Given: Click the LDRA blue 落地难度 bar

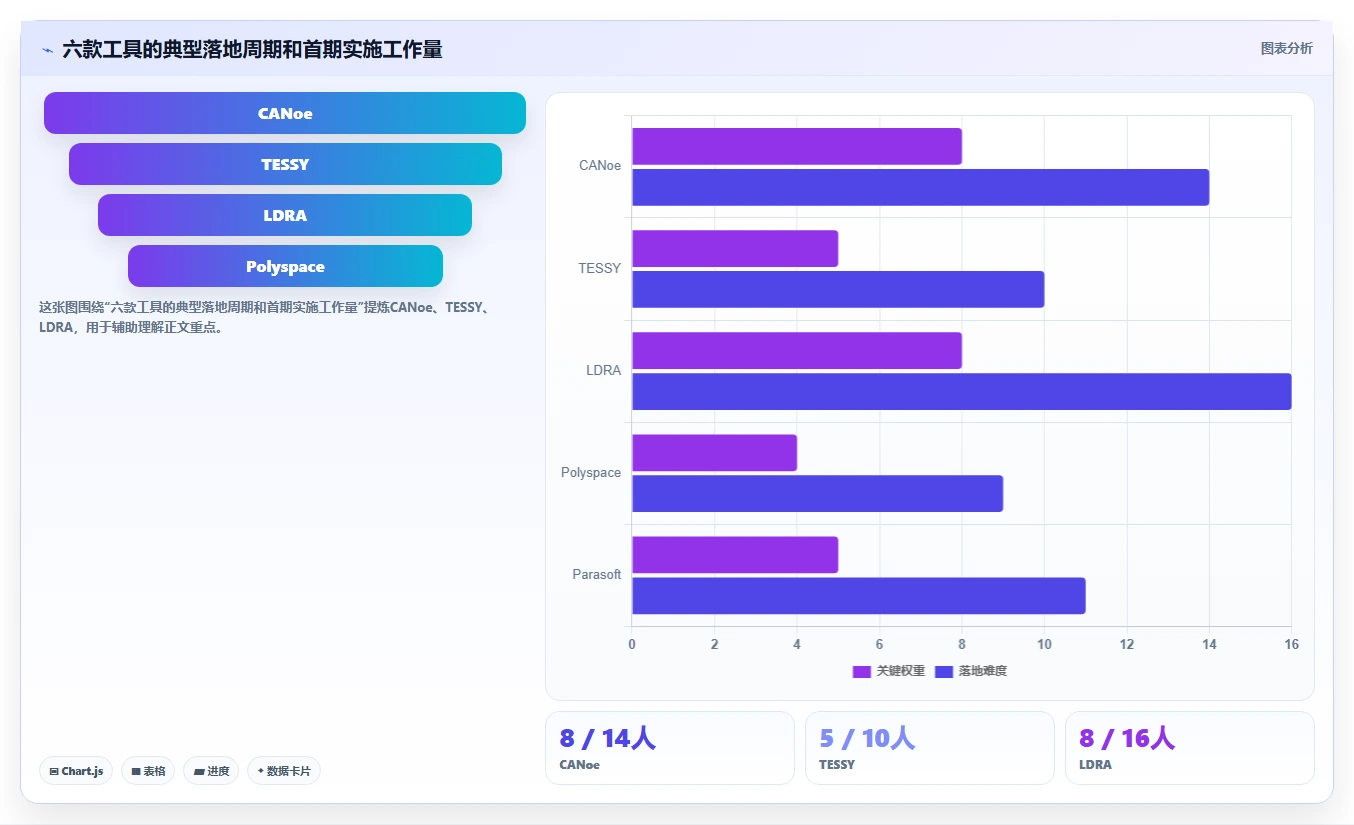Looking at the screenshot, I should [x=961, y=391].
